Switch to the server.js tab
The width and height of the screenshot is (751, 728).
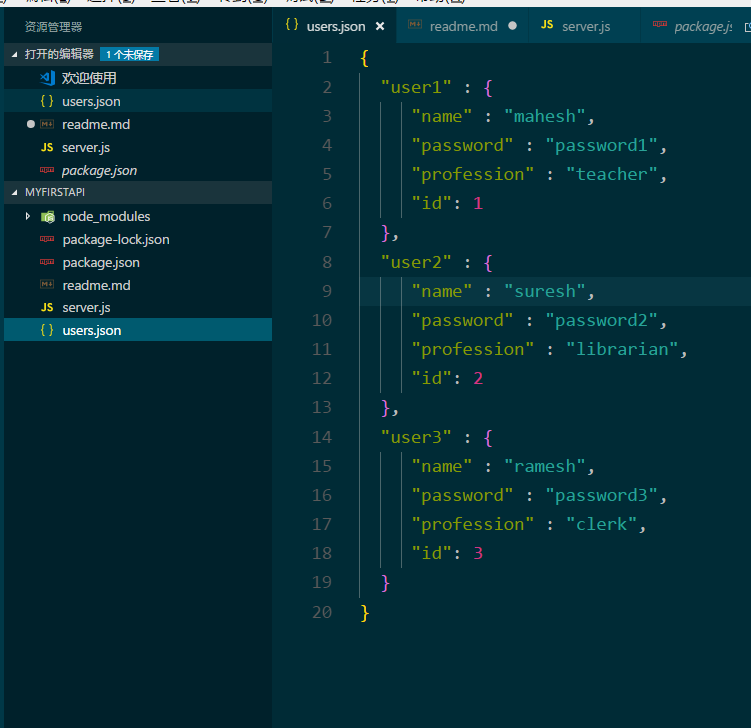[585, 26]
